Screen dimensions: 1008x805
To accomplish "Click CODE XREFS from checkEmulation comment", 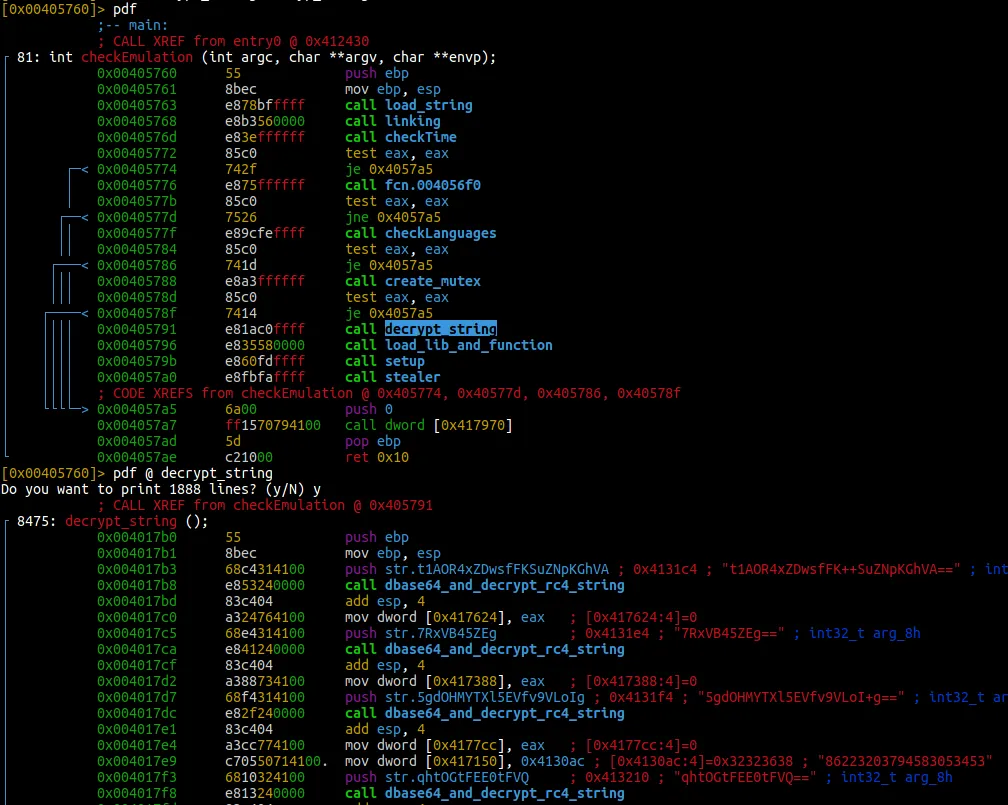I will (x=389, y=393).
